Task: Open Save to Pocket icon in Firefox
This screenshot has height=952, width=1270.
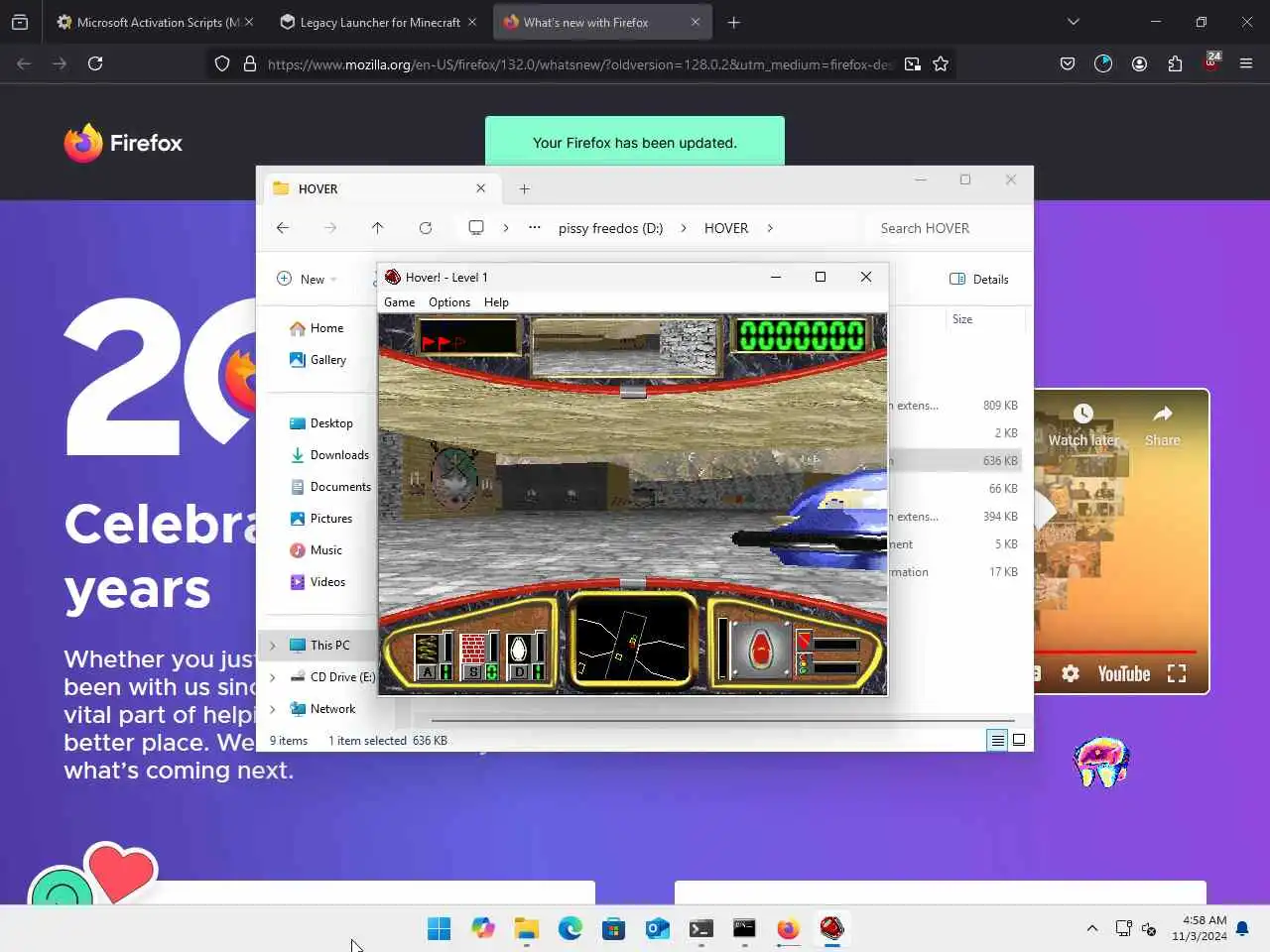Action: pos(1068,63)
